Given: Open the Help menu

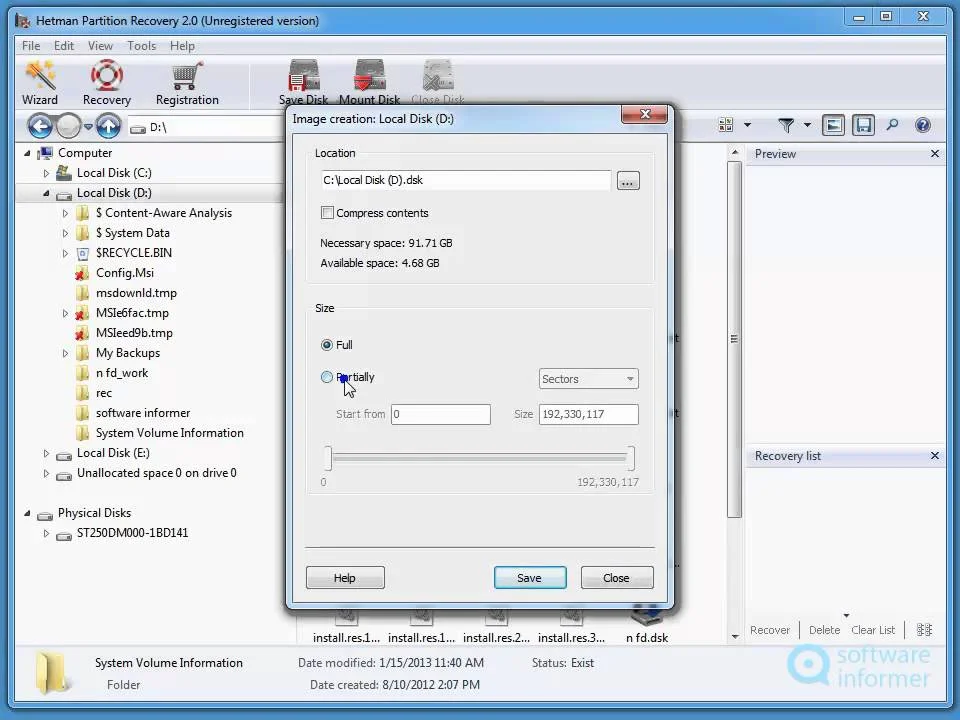Looking at the screenshot, I should [182, 46].
